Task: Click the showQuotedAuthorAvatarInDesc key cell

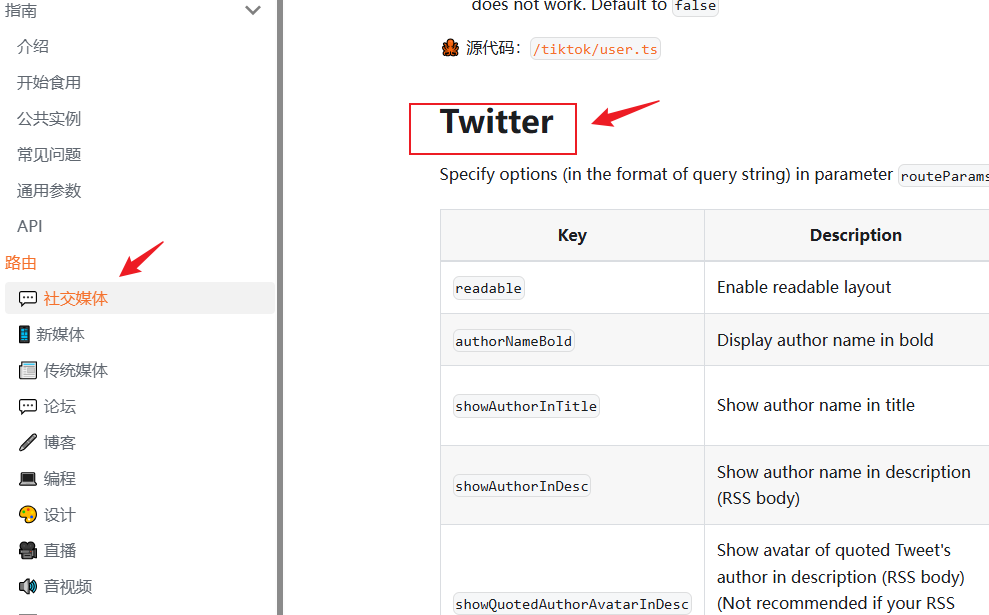Action: 572,604
